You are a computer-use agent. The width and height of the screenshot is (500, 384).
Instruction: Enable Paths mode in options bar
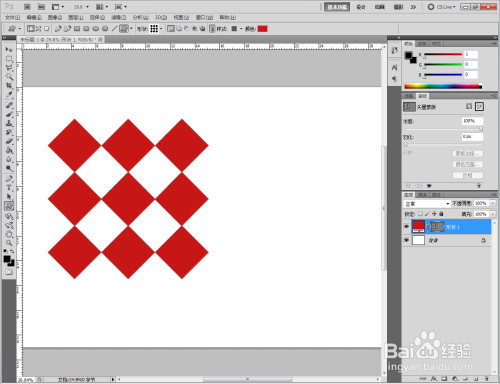[x=39, y=29]
